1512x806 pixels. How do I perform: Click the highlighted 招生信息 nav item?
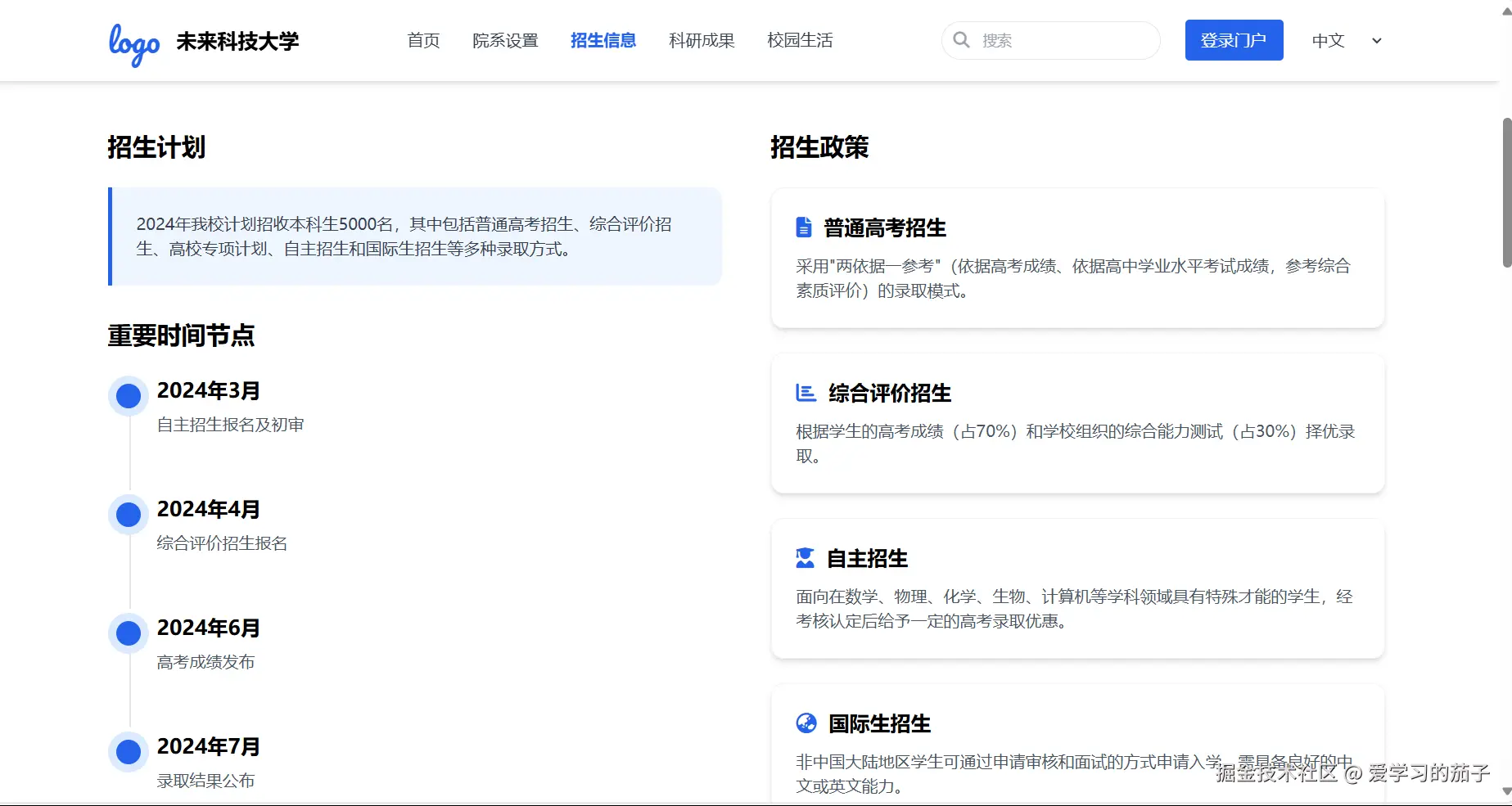[x=603, y=40]
